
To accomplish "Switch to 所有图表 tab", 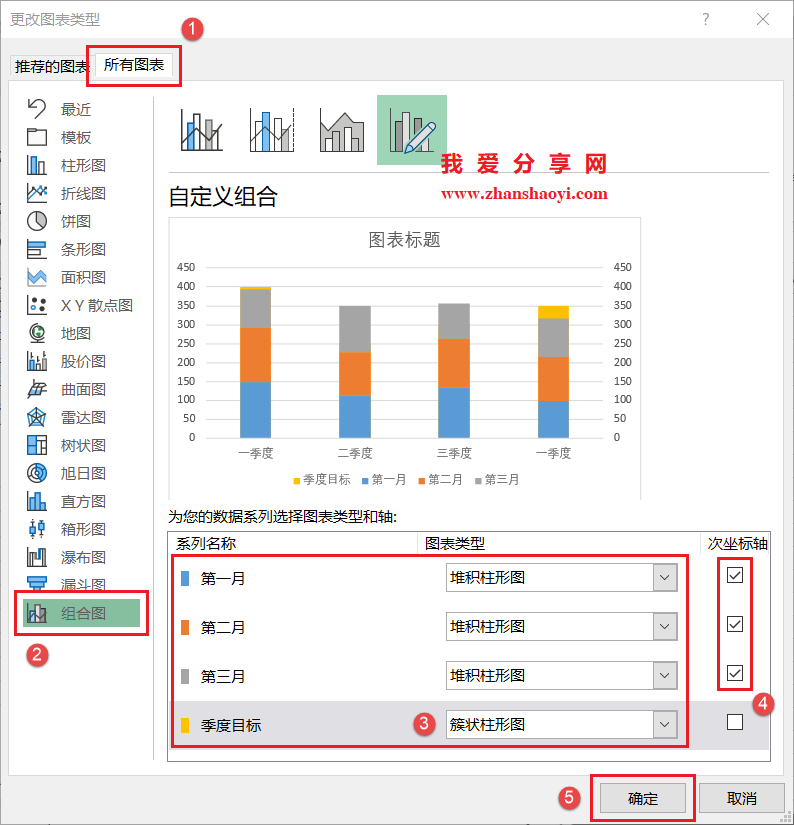I will click(134, 65).
